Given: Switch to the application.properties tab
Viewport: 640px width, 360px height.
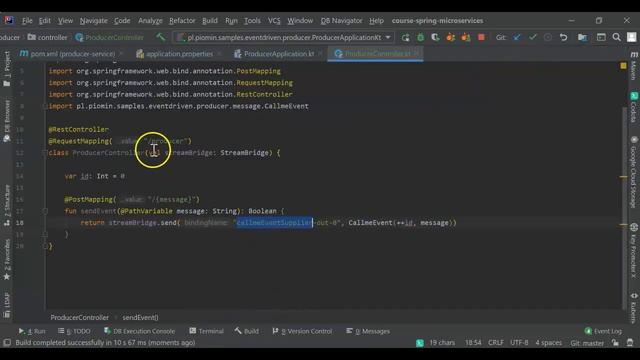Looking at the screenshot, I should [x=179, y=54].
